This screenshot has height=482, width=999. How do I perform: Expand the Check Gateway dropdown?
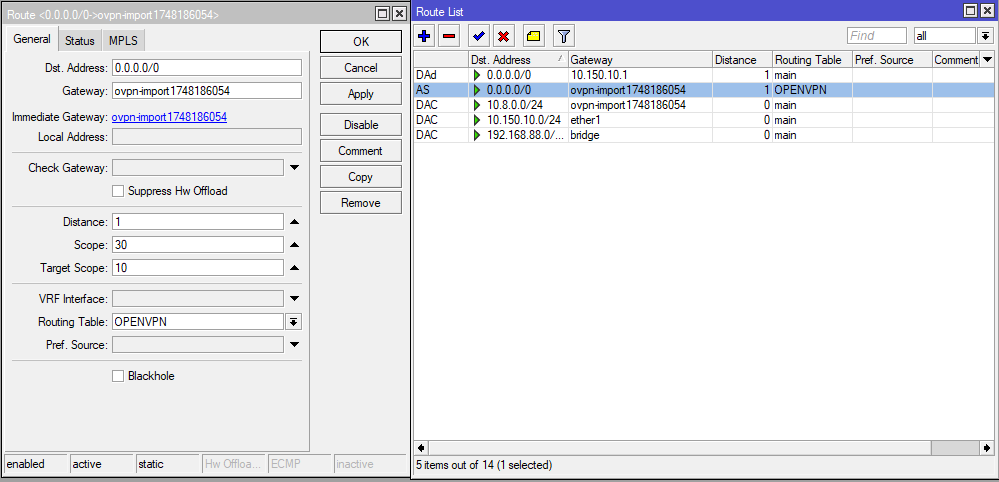[x=294, y=168]
